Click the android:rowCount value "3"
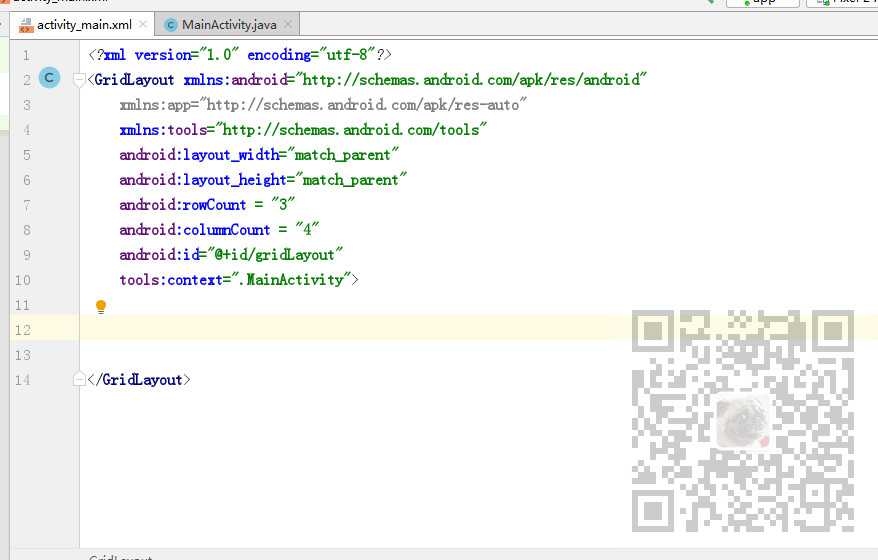The height and width of the screenshot is (560, 878). tap(283, 205)
